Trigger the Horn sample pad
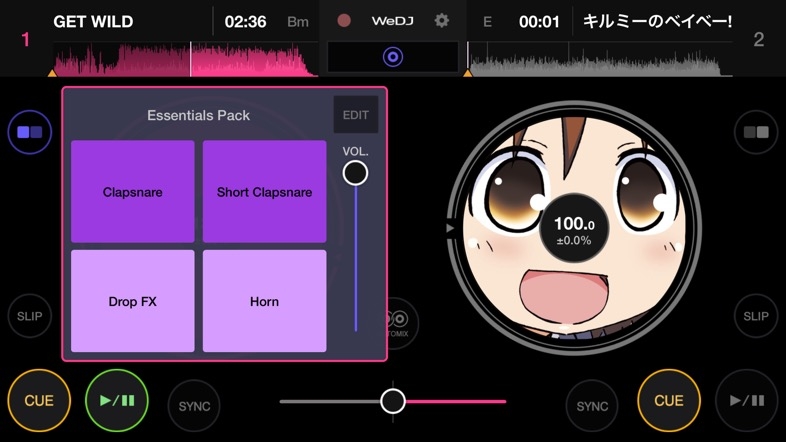The width and height of the screenshot is (786, 442). [265, 301]
